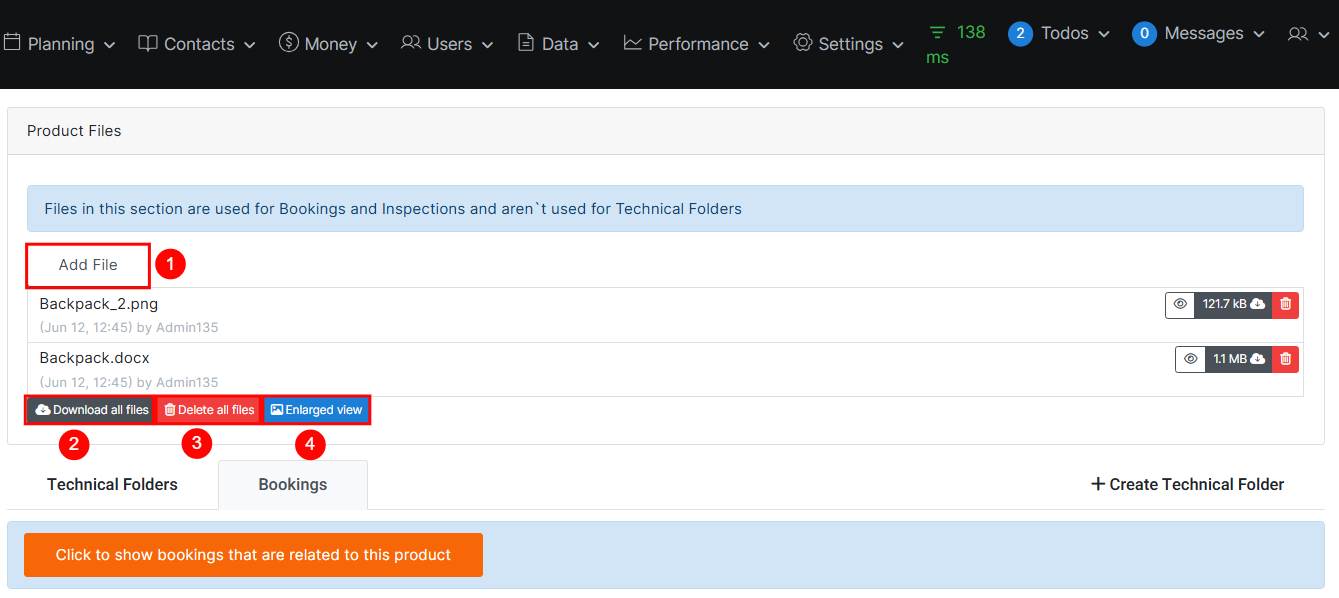Click the Add File button
The width and height of the screenshot is (1339, 598).
point(88,265)
